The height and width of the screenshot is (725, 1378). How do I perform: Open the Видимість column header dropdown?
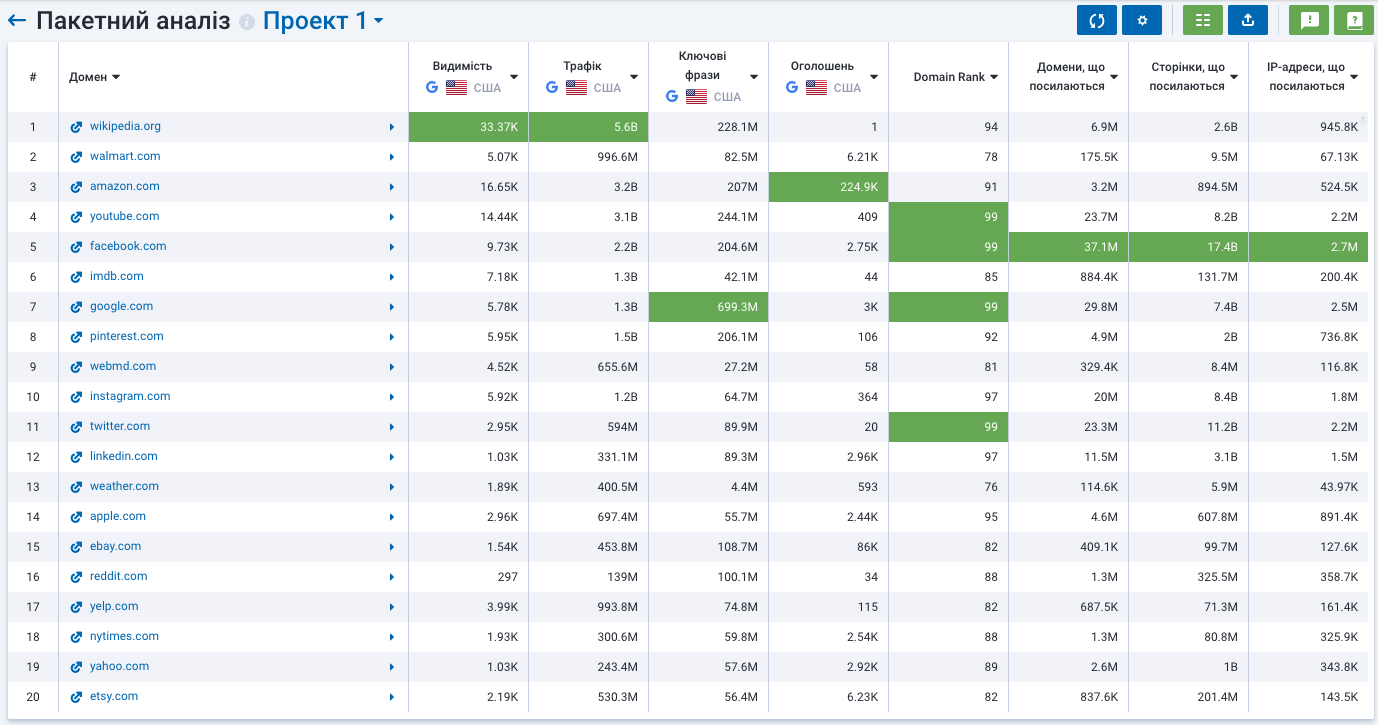click(513, 77)
